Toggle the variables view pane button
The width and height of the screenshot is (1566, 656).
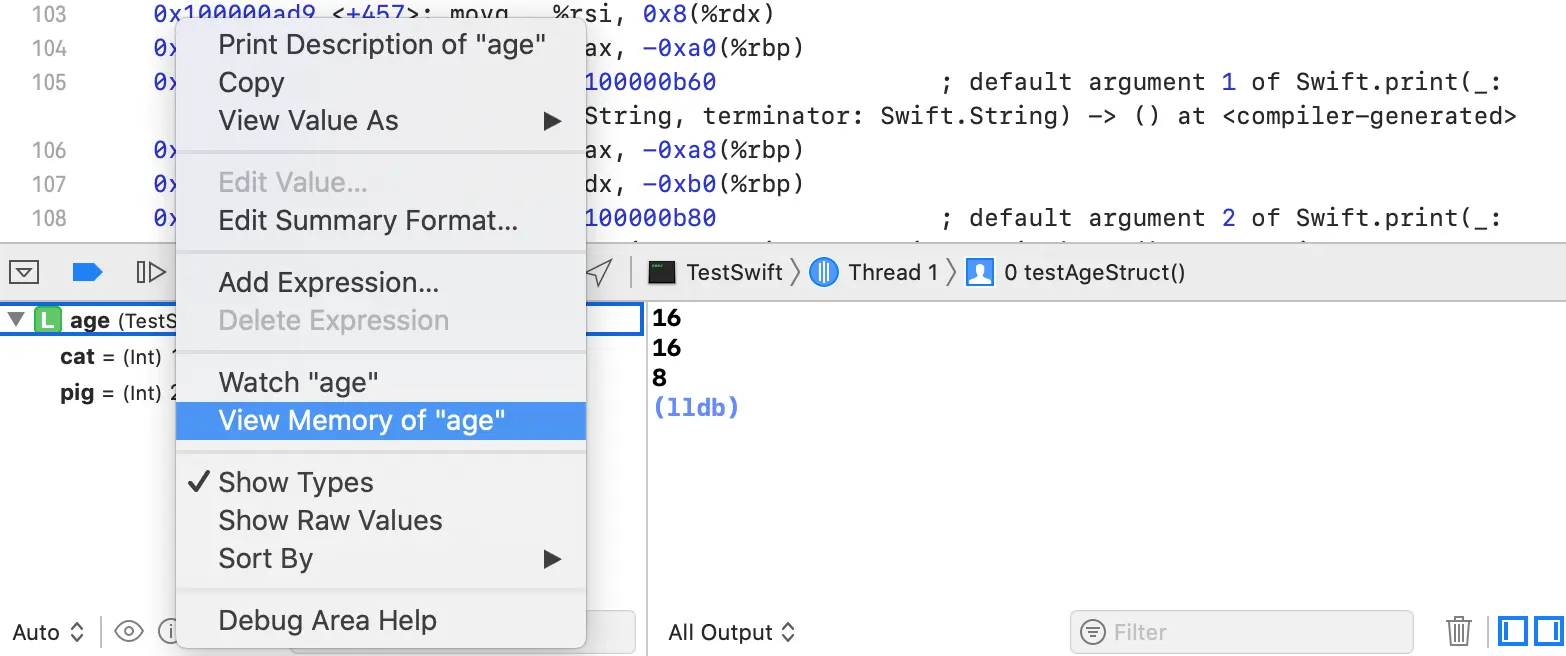1515,632
